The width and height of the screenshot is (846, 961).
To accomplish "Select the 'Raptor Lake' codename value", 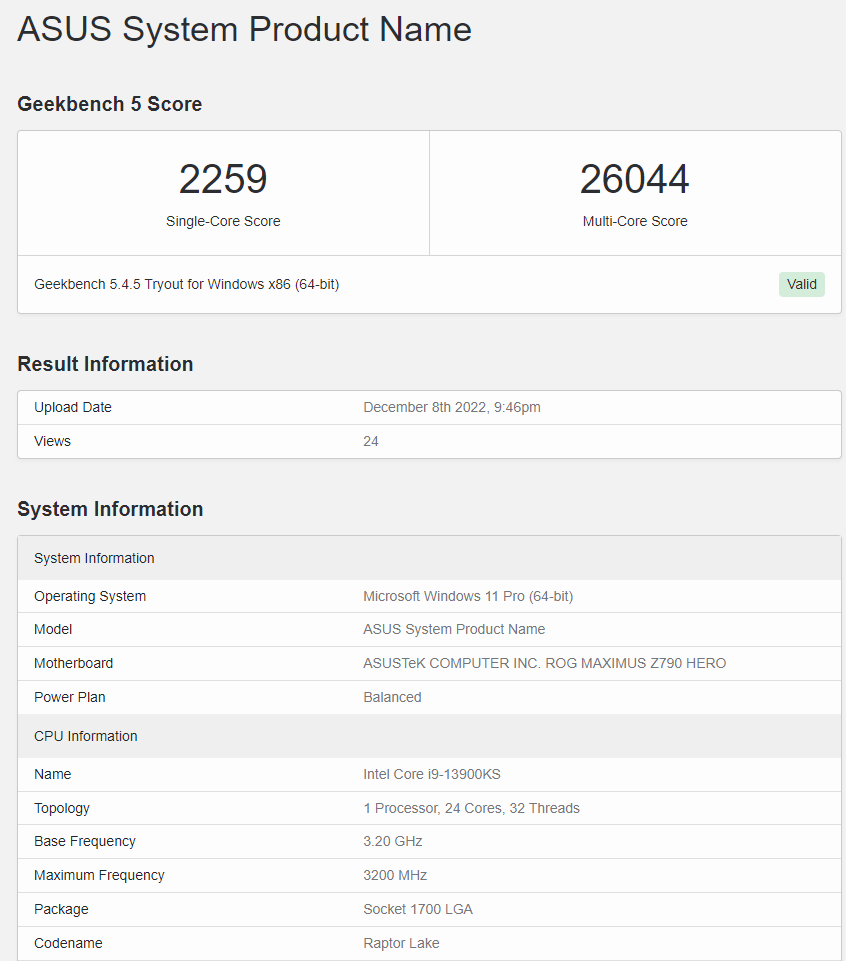I will coord(402,943).
